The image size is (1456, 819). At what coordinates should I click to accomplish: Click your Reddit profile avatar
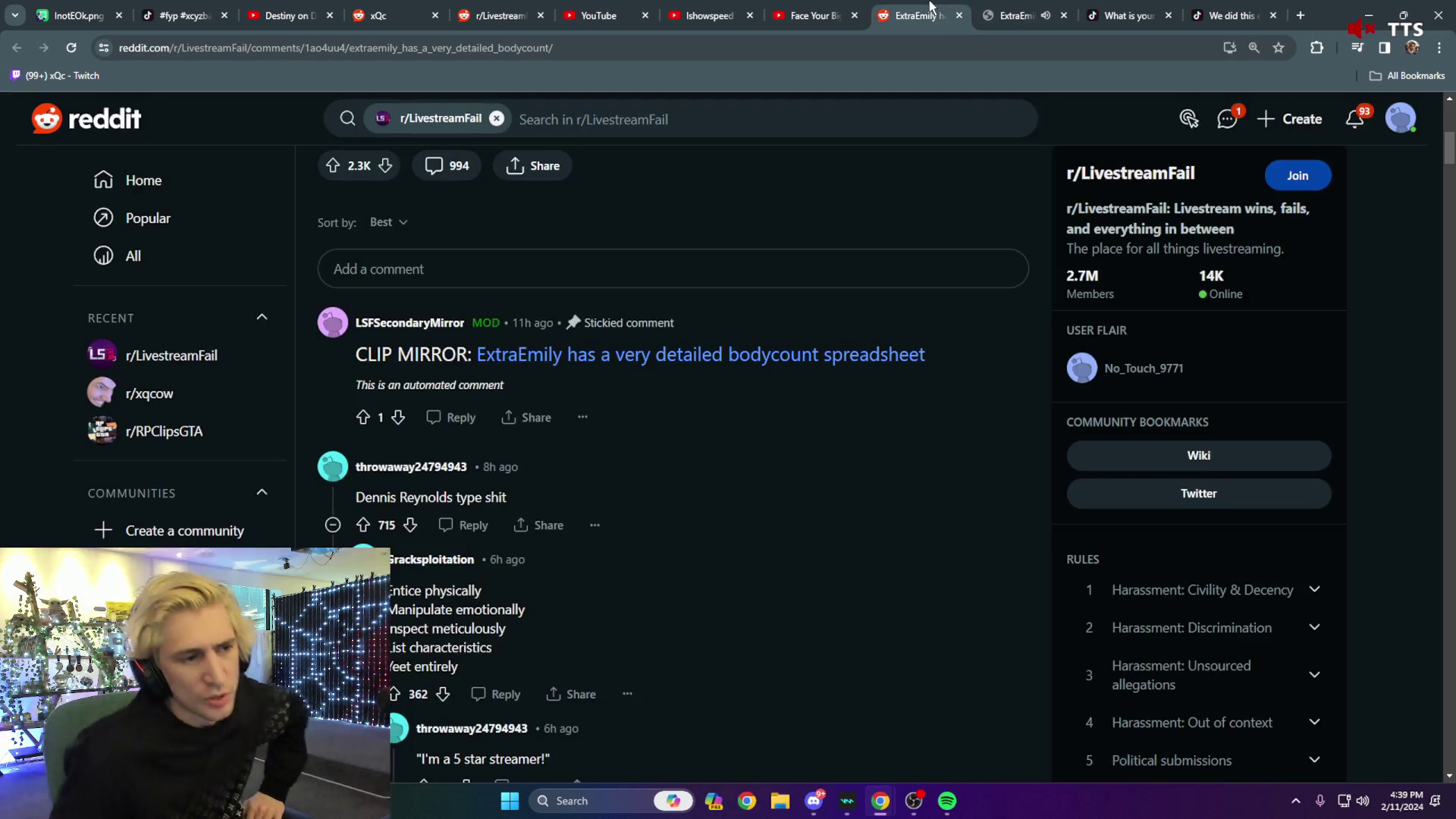tap(1401, 118)
